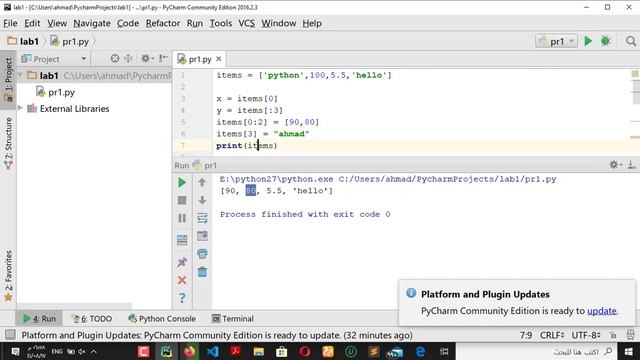Open the File menu
This screenshot has width=640, height=360.
click(10, 23)
